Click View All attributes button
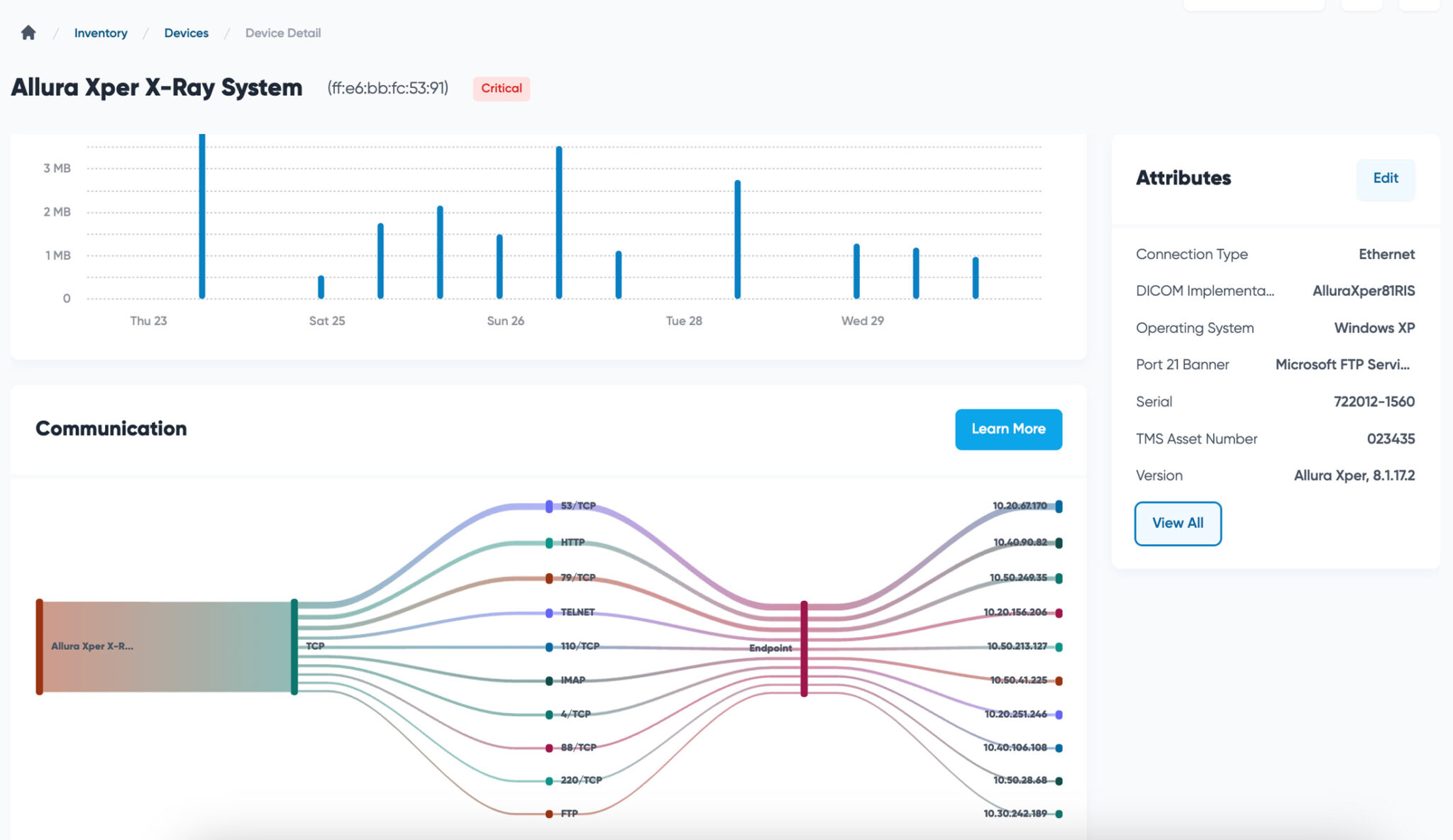 pyautogui.click(x=1178, y=524)
